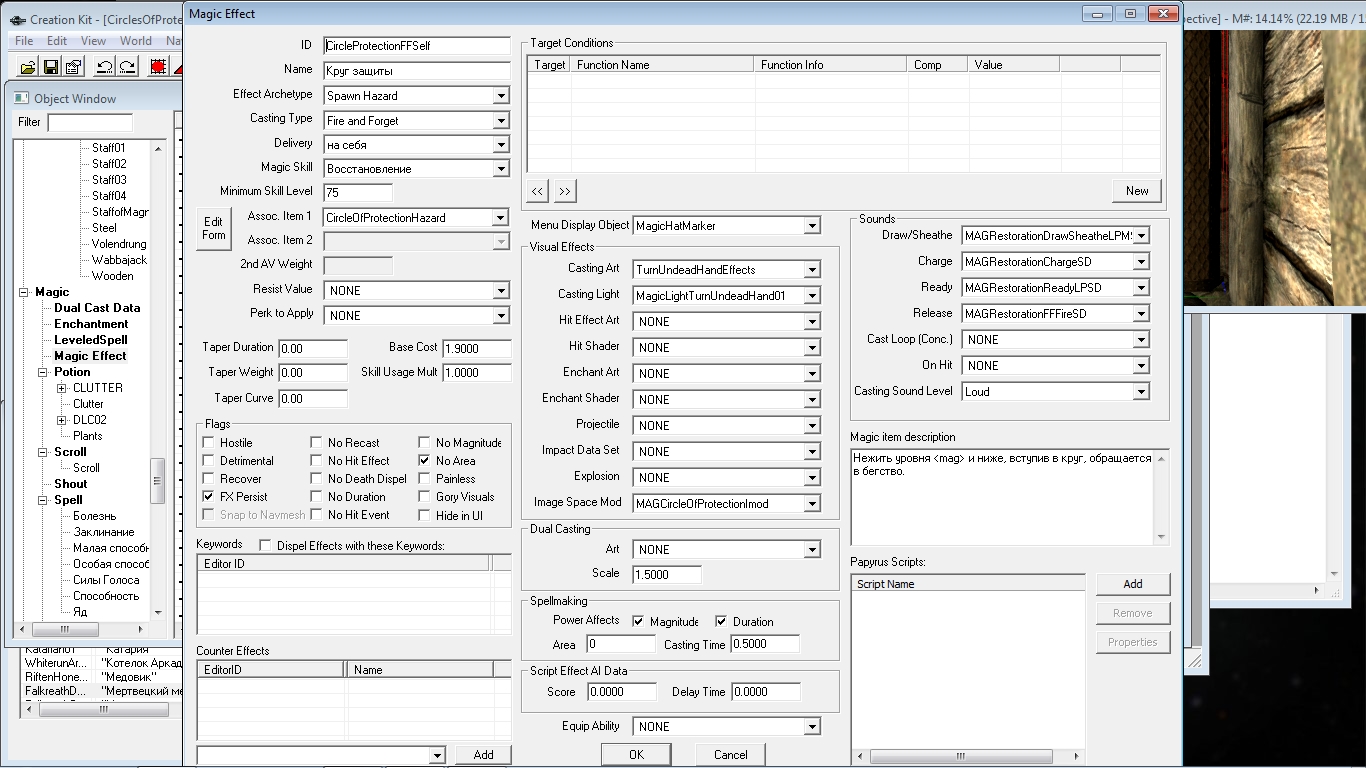
Task: Click the undo arrow toolbar icon
Action: (104, 67)
